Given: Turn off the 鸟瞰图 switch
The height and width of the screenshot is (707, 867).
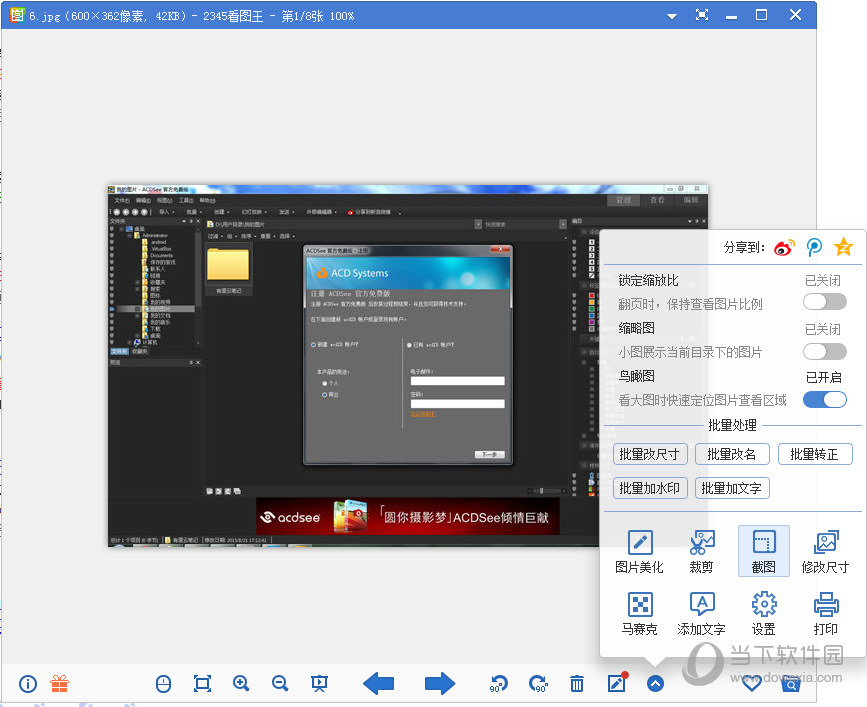Looking at the screenshot, I should click(x=824, y=399).
